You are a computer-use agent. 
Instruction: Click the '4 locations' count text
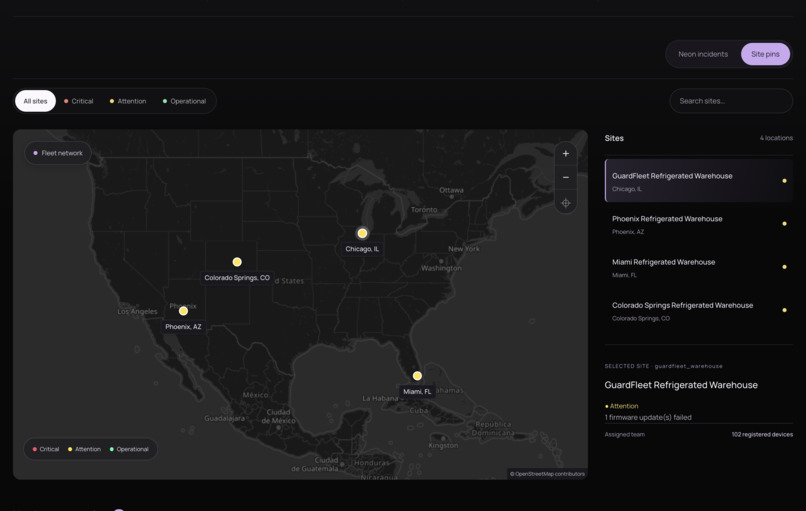(x=776, y=138)
